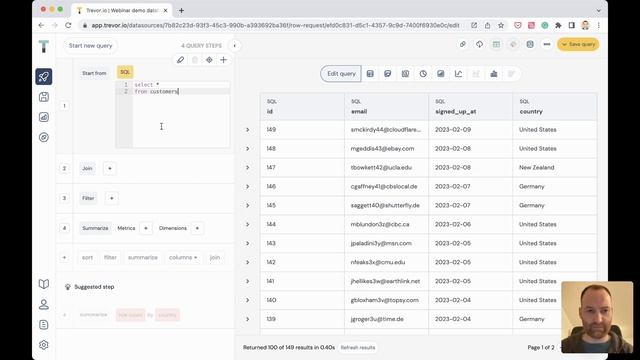
Task: Expand row with id 139
Action: (247, 319)
